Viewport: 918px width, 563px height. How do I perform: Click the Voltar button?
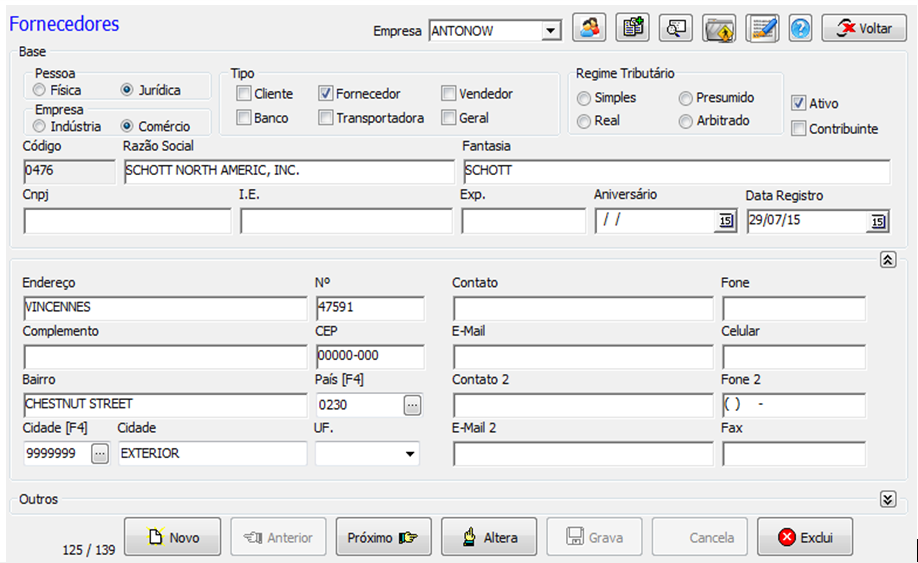coord(864,28)
